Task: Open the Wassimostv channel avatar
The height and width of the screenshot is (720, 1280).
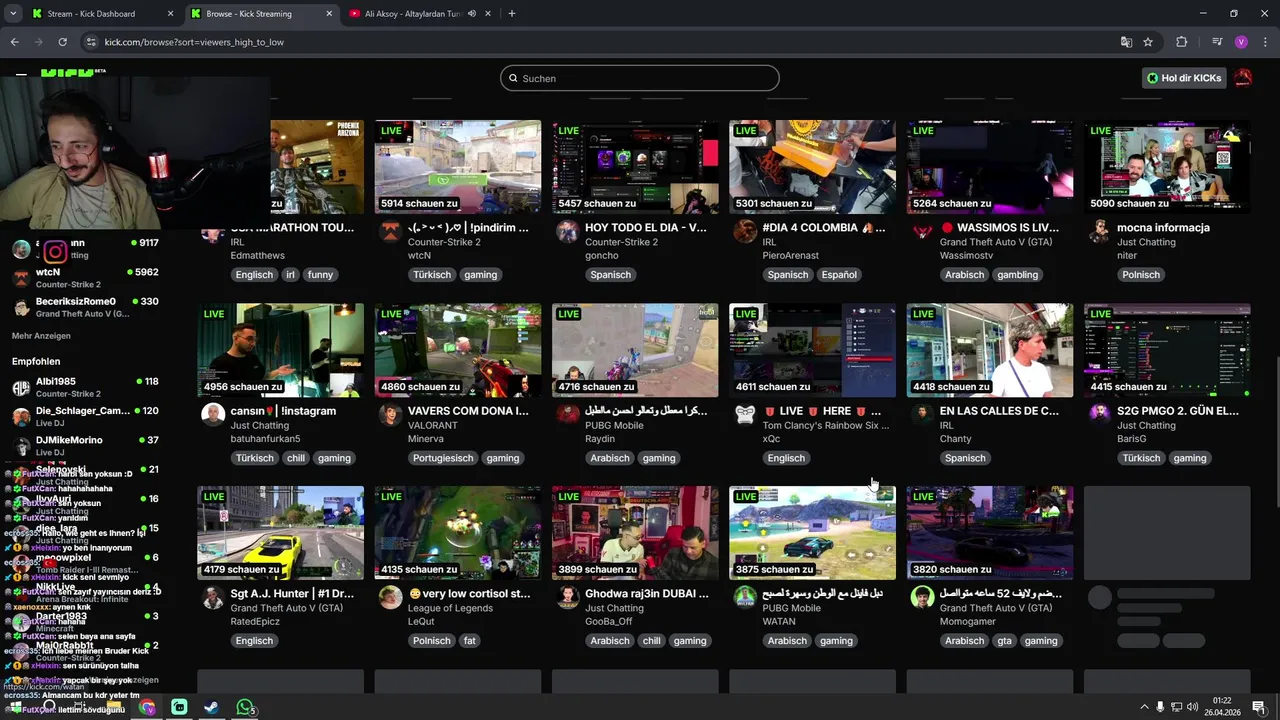Action: 922,232
